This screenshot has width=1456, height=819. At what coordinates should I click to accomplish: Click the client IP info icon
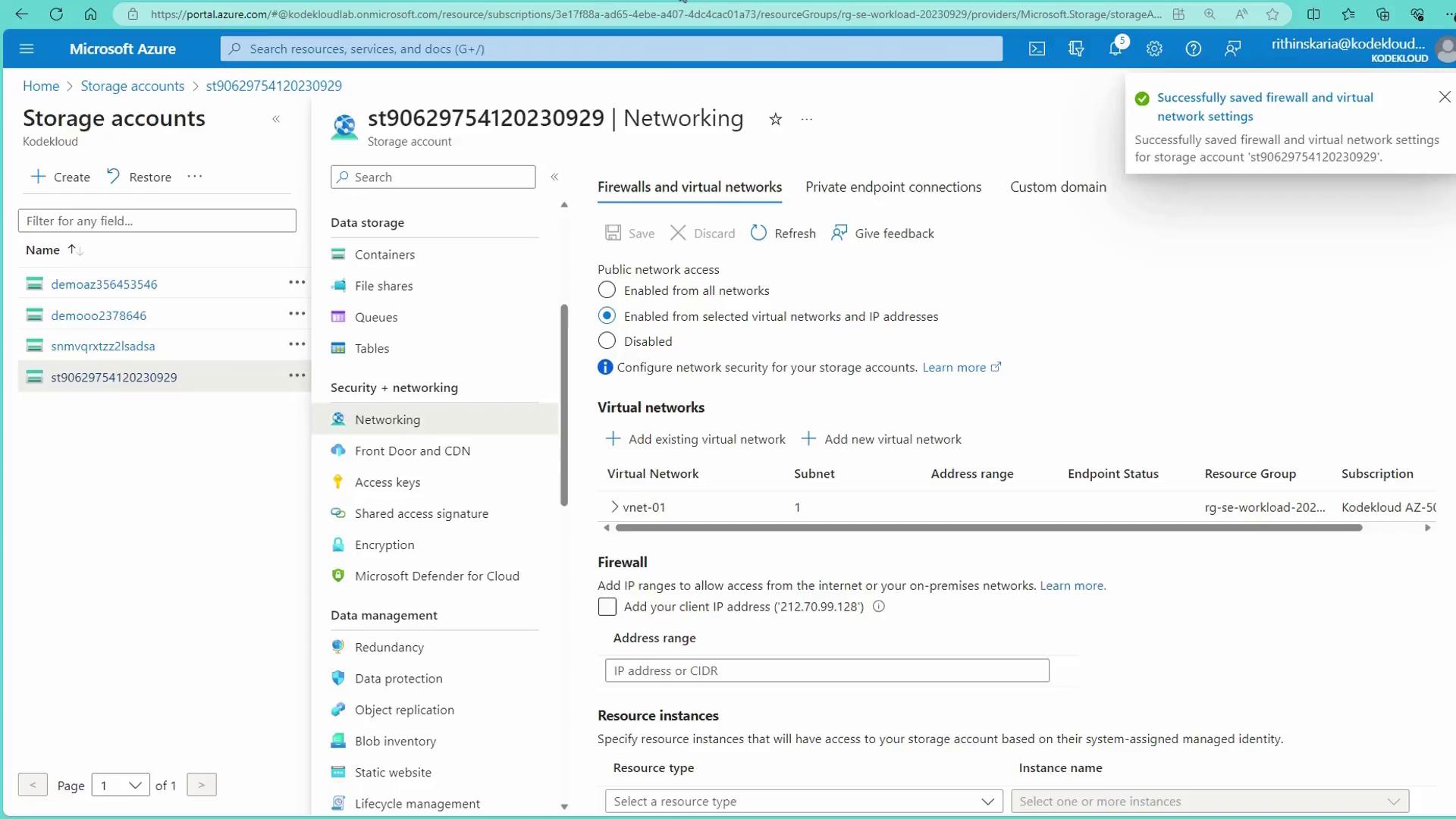[x=879, y=607]
